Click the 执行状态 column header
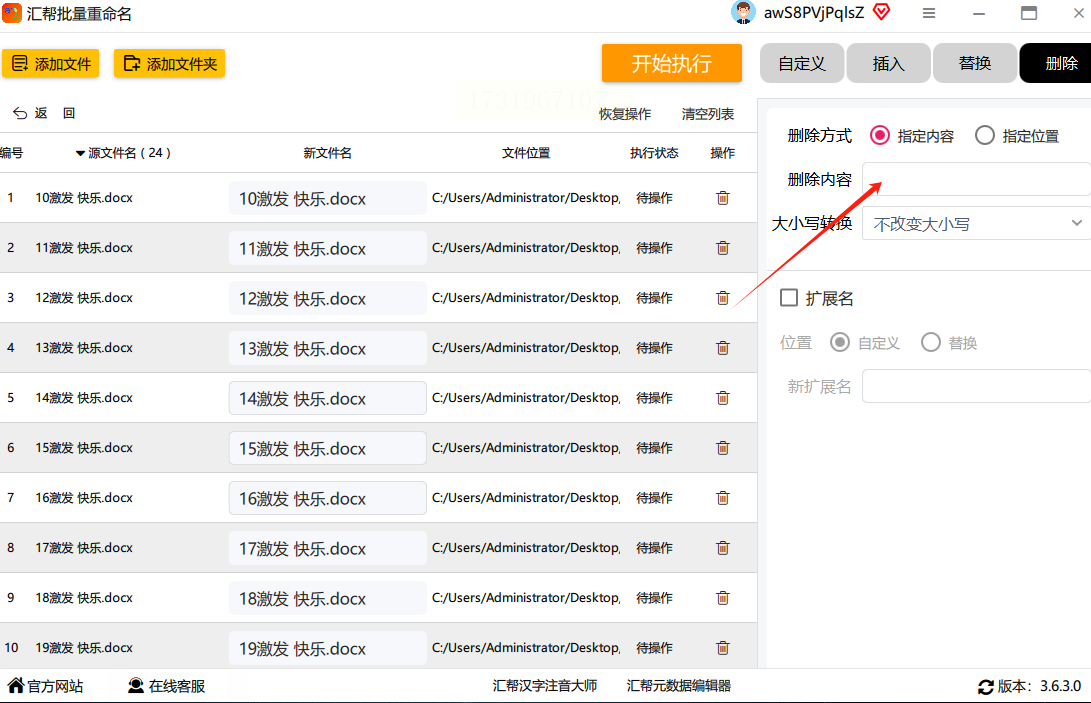Viewport: 1091px width, 703px height. tap(654, 153)
